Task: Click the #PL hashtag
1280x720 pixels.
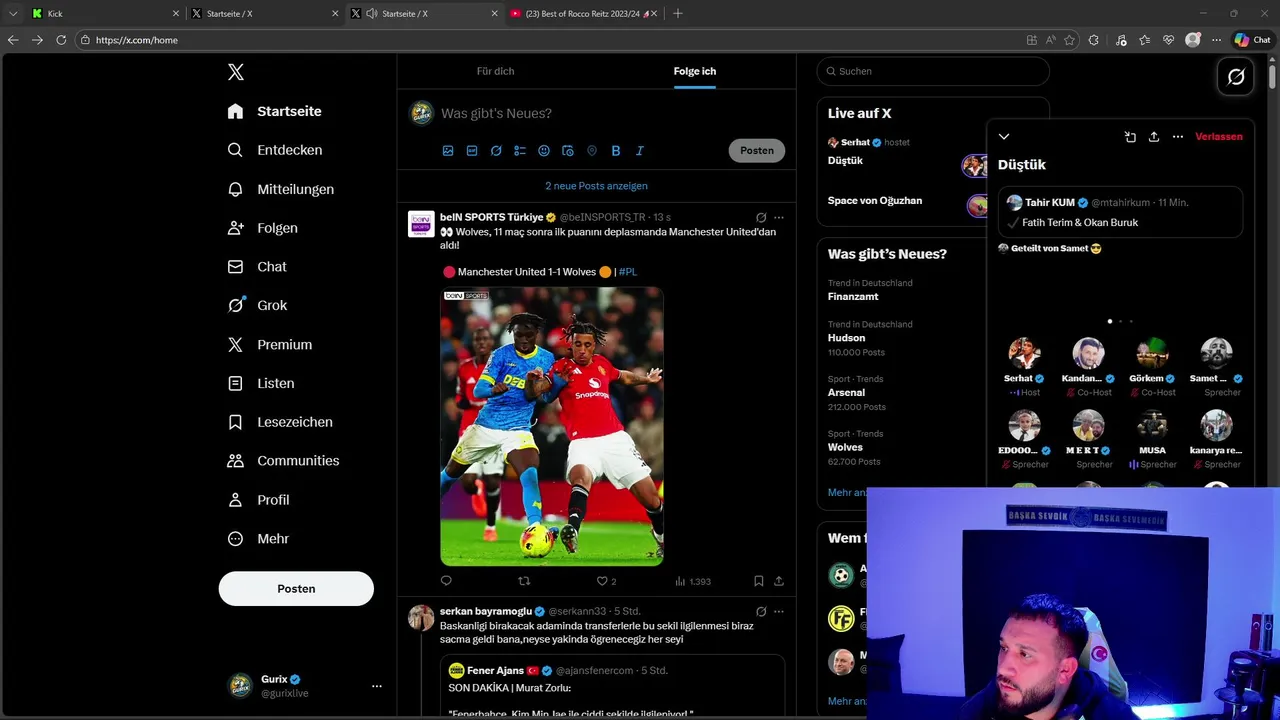Action: click(627, 272)
